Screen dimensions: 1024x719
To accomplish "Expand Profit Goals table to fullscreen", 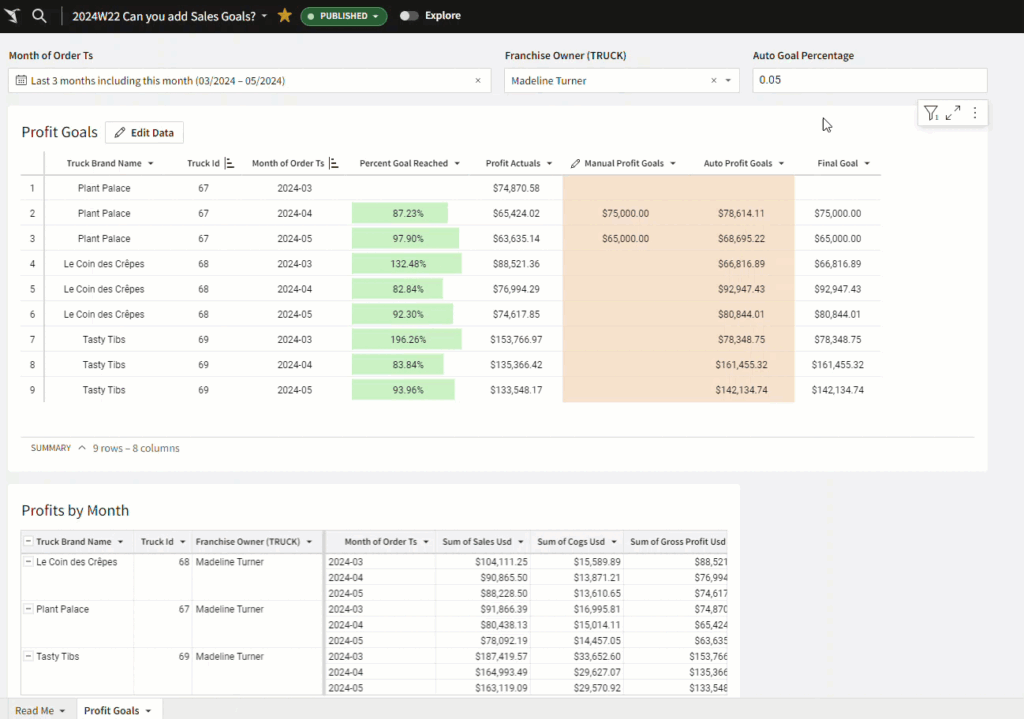I will 953,113.
